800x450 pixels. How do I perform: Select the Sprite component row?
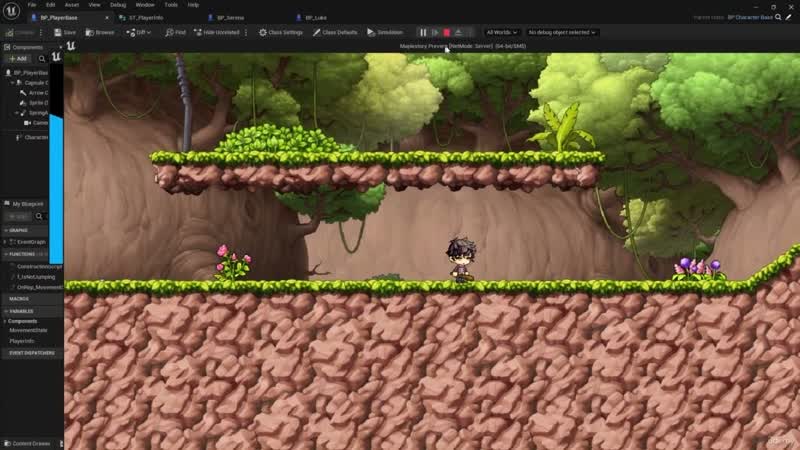(x=34, y=103)
